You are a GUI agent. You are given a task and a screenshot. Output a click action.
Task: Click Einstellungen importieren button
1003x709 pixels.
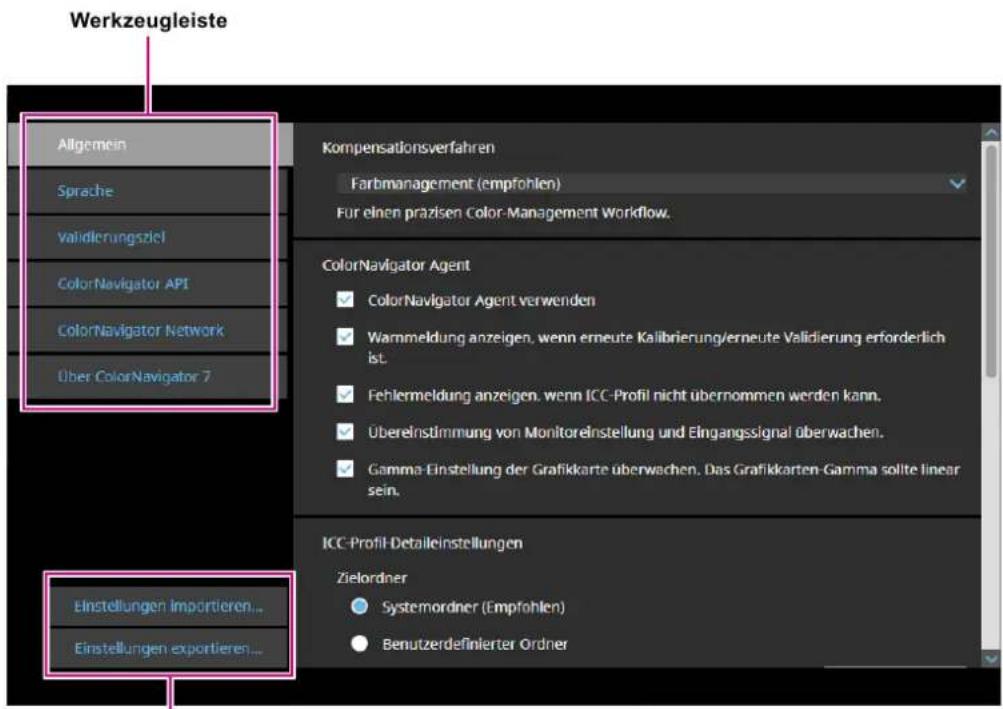click(169, 606)
